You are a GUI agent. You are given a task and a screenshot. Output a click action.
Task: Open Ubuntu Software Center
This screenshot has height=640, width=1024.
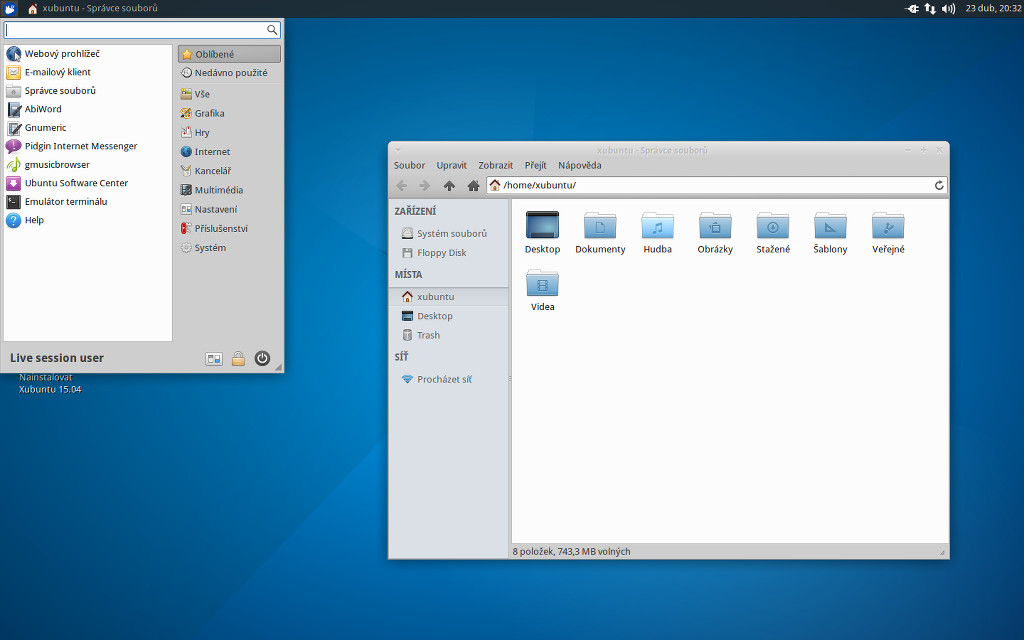(88, 183)
